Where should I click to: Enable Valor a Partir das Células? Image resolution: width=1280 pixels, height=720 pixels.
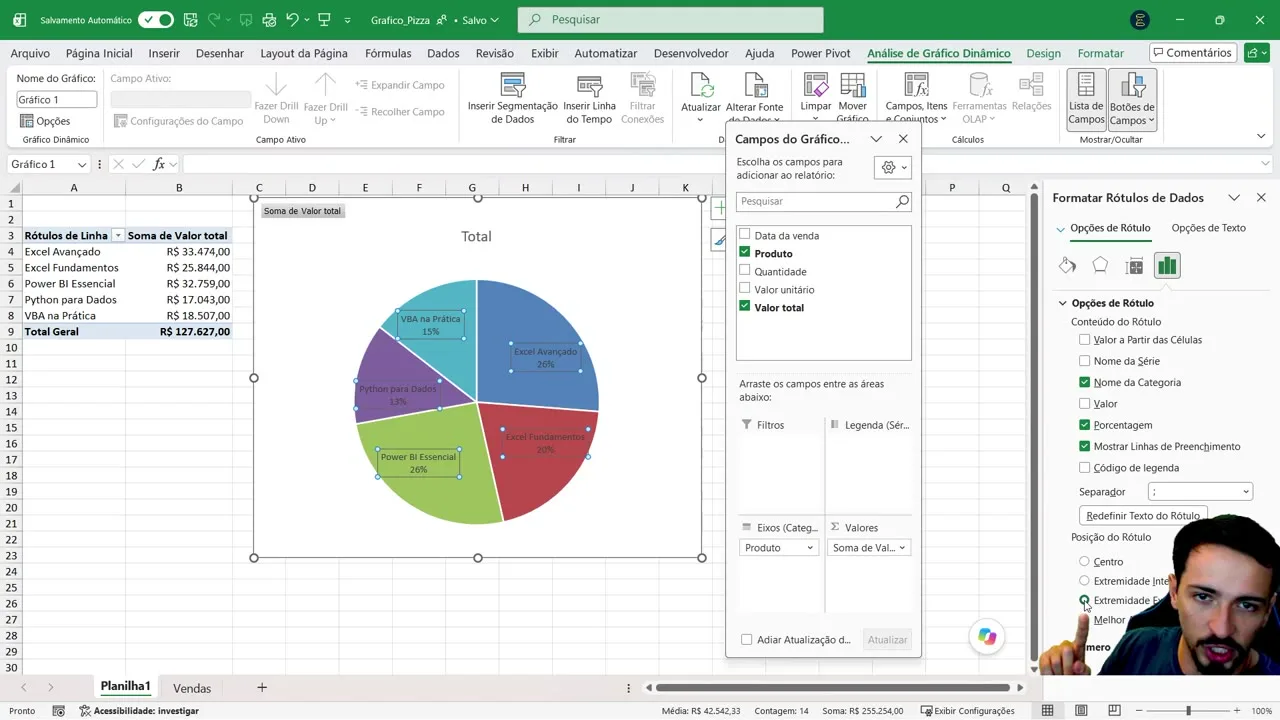pyautogui.click(x=1085, y=340)
